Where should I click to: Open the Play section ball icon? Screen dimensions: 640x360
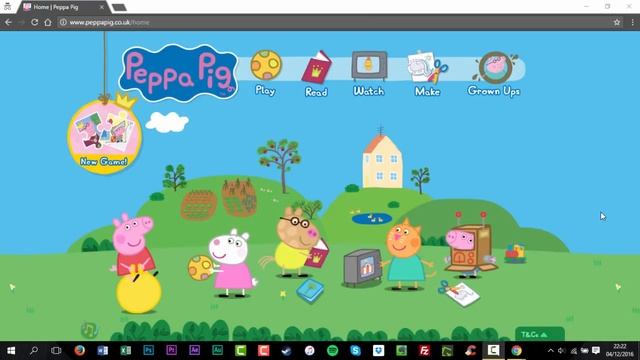266,65
